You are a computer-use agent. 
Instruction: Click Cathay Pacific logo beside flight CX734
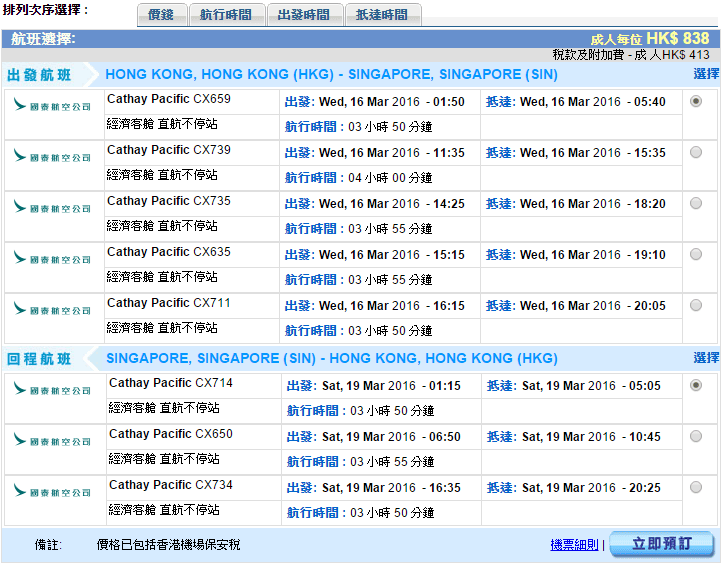coord(53,492)
